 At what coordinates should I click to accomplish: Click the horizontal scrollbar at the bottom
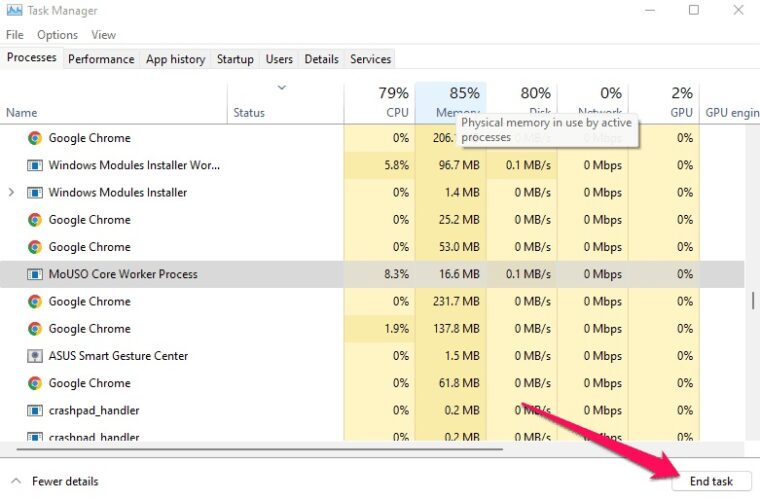pos(260,449)
